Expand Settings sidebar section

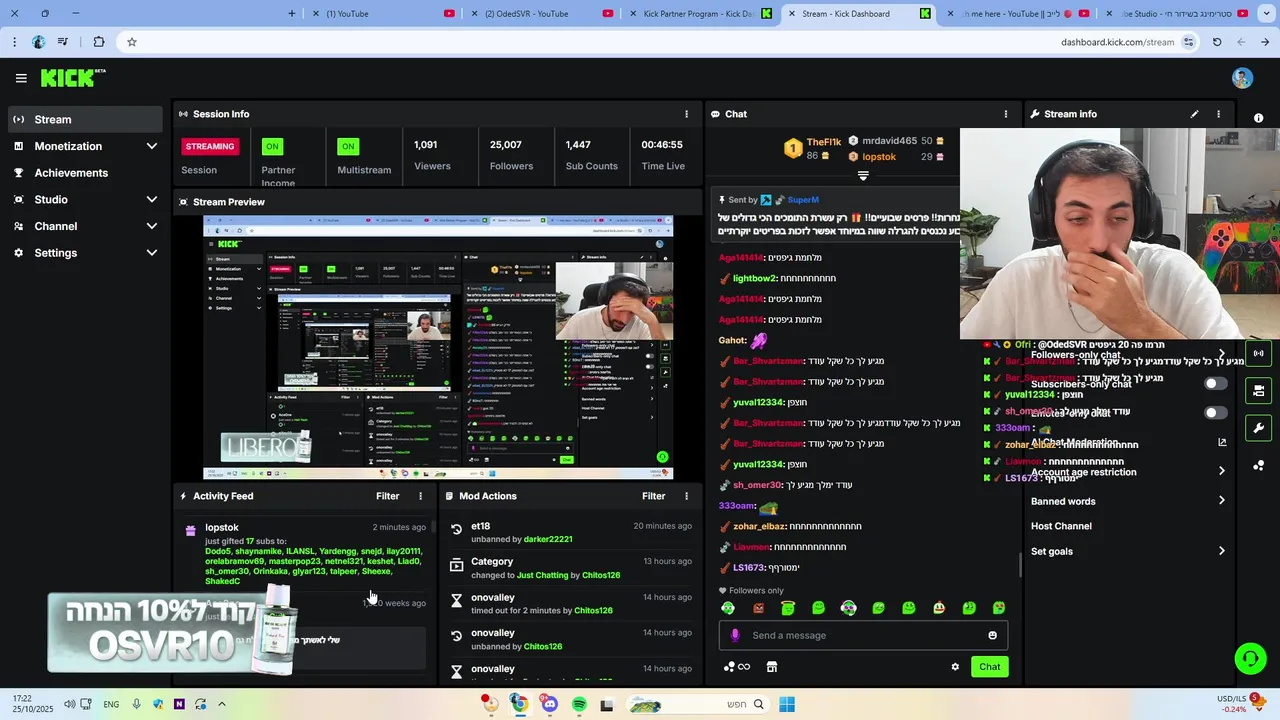[x=152, y=253]
